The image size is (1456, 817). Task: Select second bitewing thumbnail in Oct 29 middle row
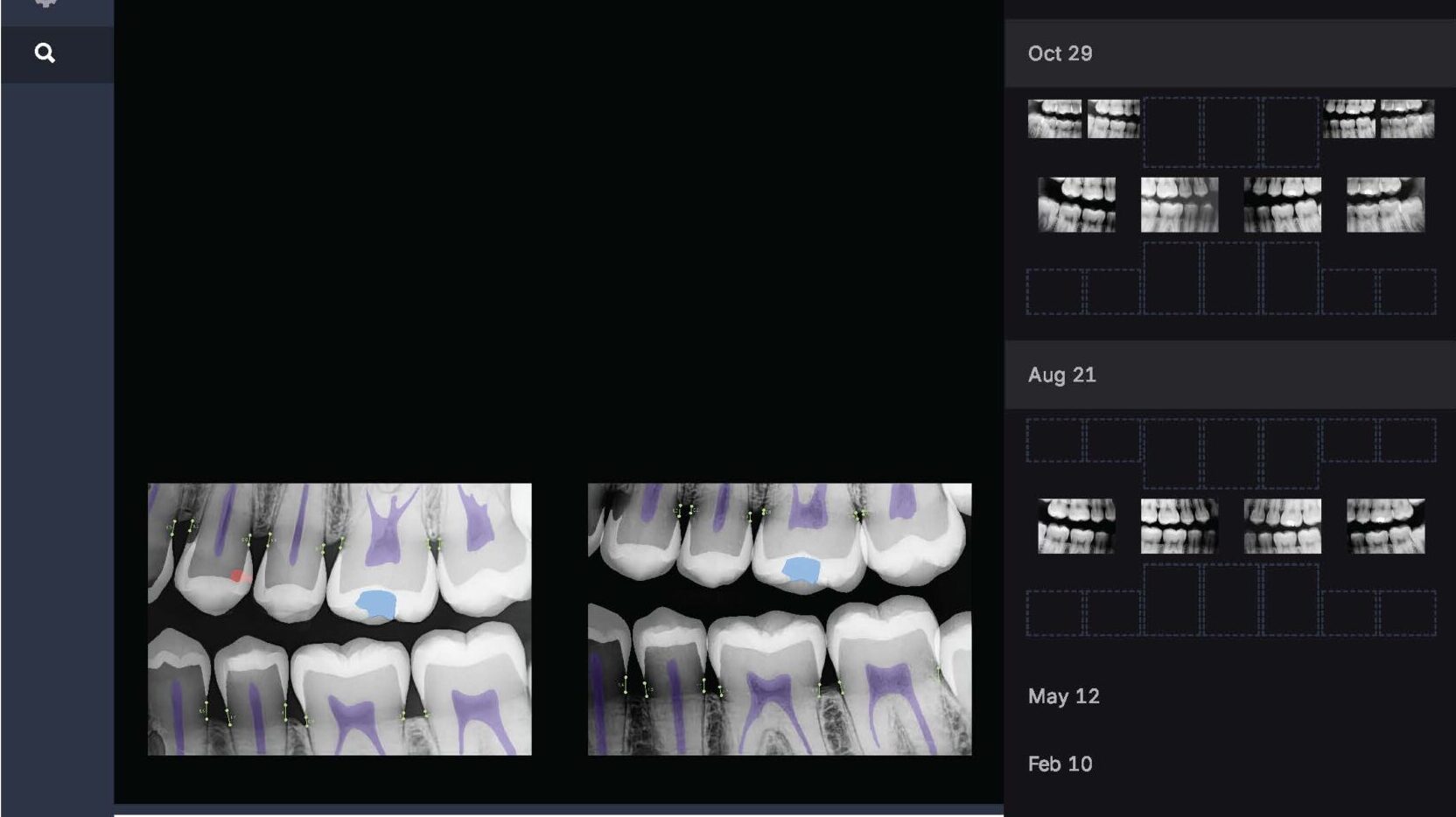click(1179, 205)
